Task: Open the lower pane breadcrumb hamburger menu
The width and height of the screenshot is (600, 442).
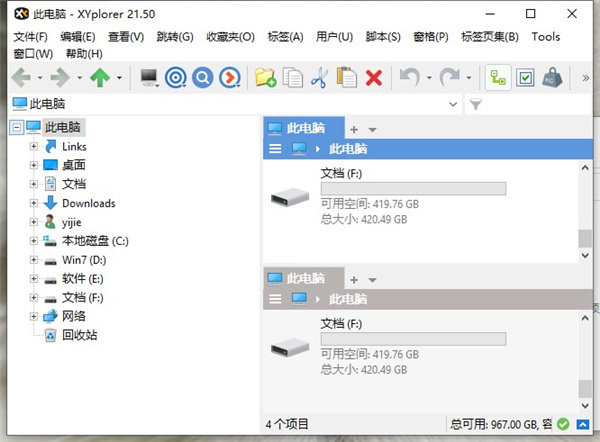Action: coord(275,299)
